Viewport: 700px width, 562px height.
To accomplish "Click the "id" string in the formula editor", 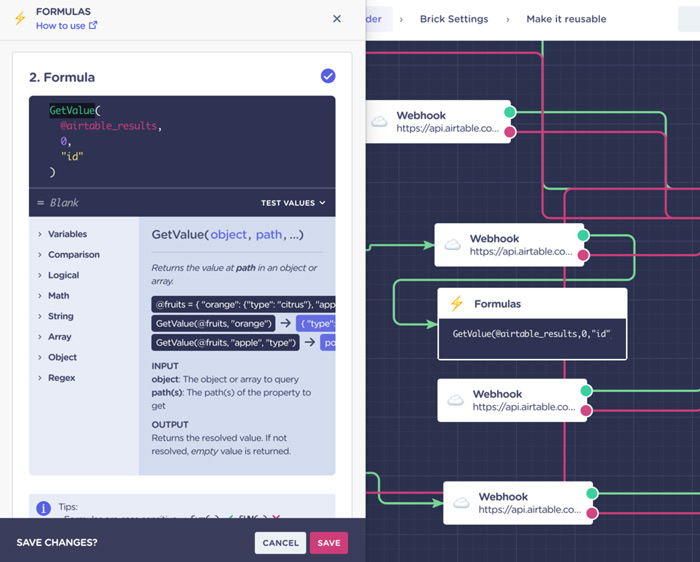I will (72, 156).
